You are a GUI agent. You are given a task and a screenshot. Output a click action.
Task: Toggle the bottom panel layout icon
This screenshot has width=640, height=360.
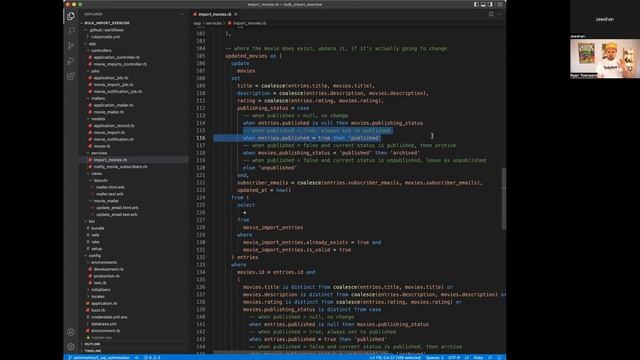pos(483,4)
